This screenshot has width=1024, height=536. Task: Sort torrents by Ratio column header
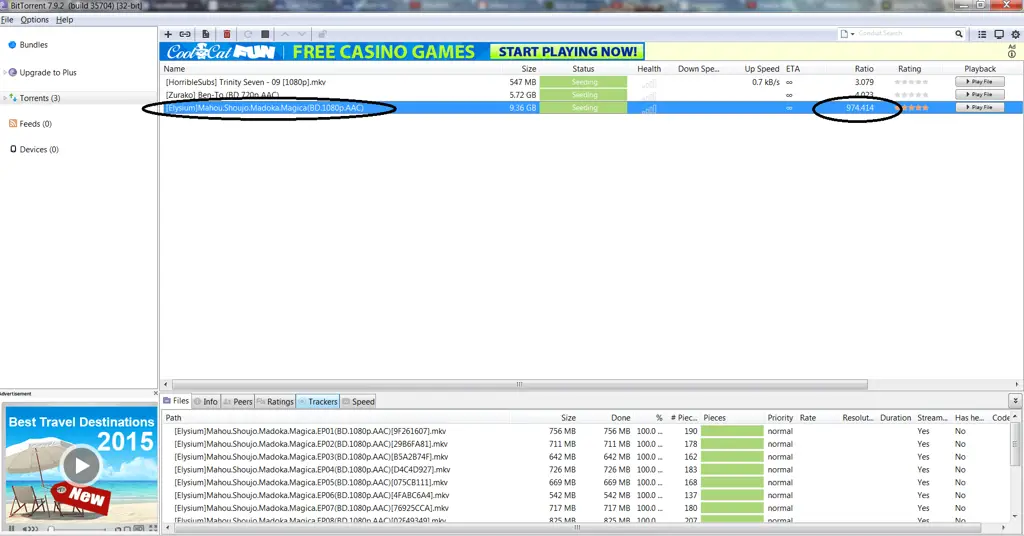864,69
